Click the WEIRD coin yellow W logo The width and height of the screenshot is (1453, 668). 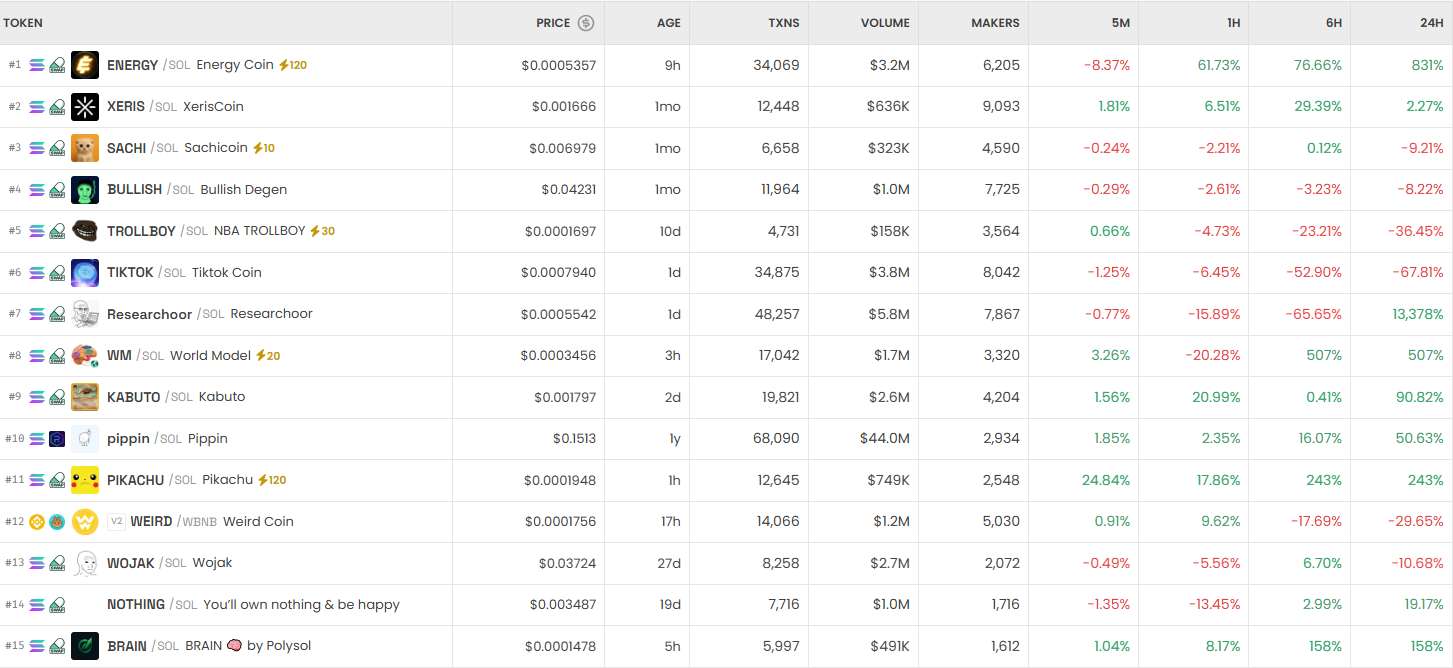[x=85, y=522]
